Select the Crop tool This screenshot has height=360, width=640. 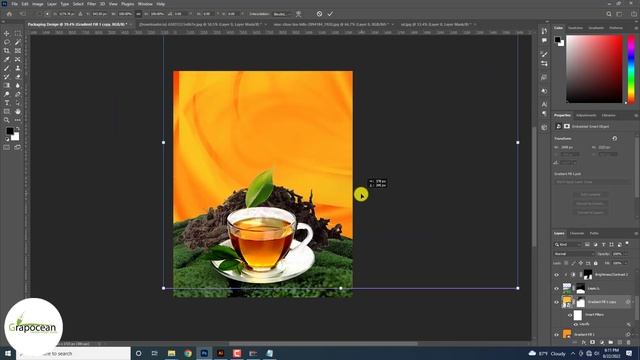(x=7, y=51)
